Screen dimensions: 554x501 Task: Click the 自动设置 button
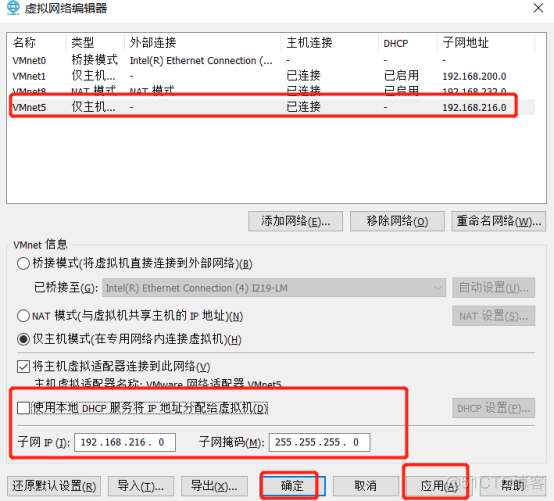[x=494, y=288]
